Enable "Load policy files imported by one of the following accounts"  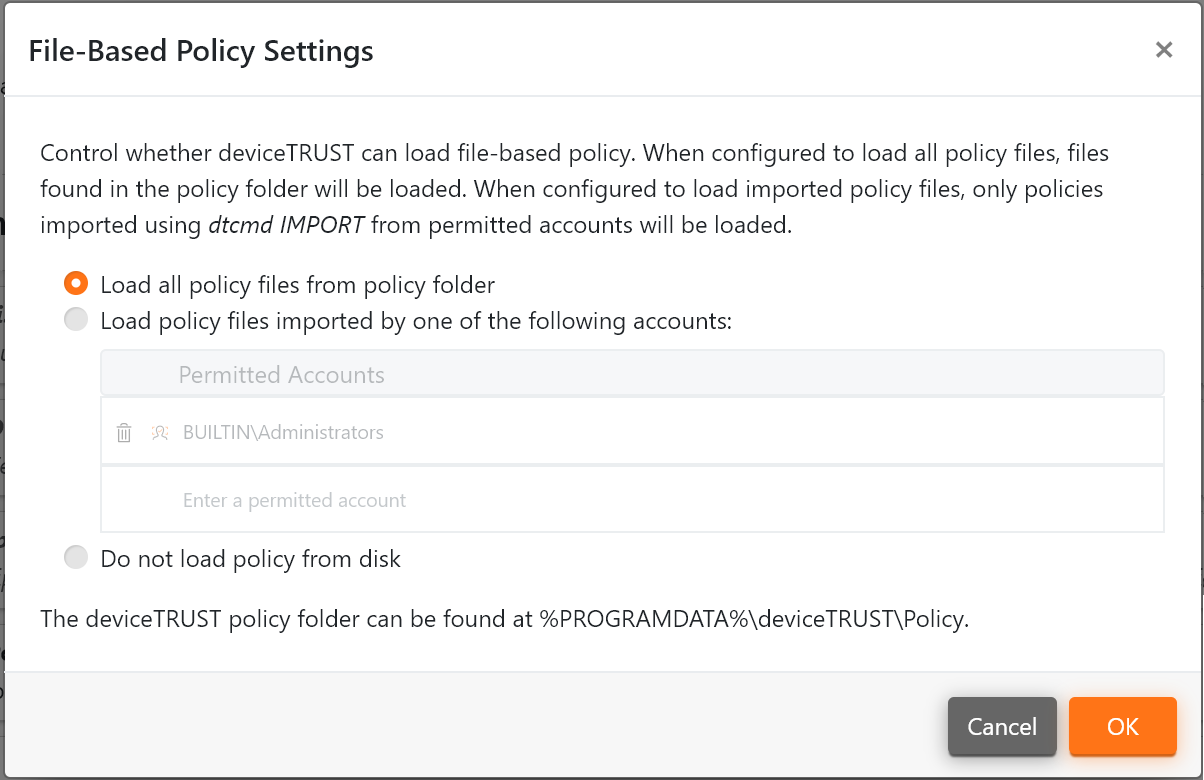click(x=76, y=319)
